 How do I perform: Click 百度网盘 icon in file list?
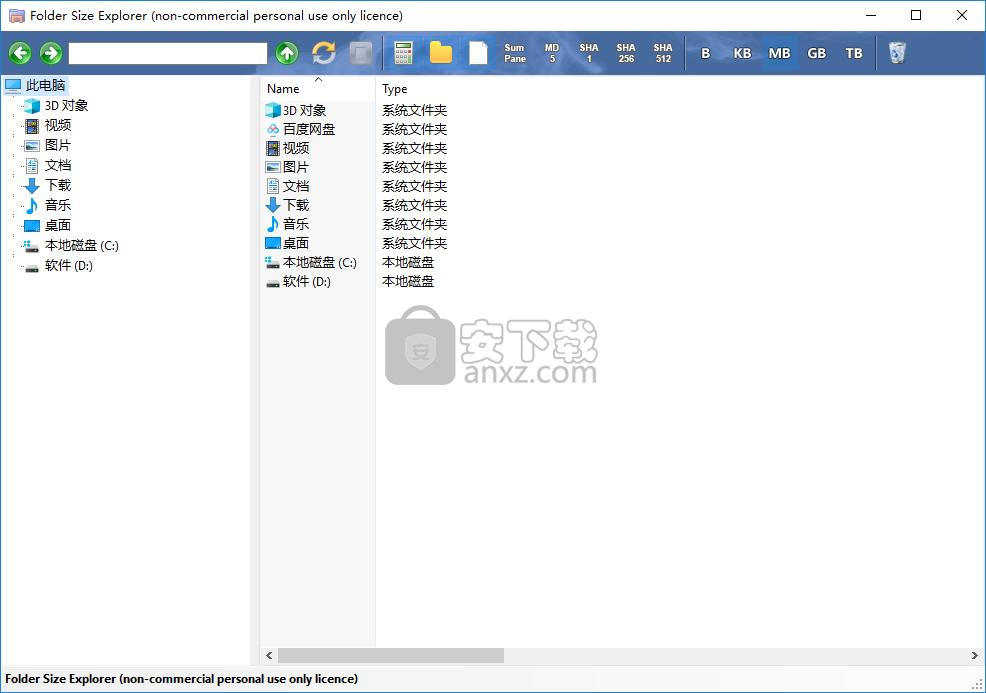pyautogui.click(x=272, y=129)
